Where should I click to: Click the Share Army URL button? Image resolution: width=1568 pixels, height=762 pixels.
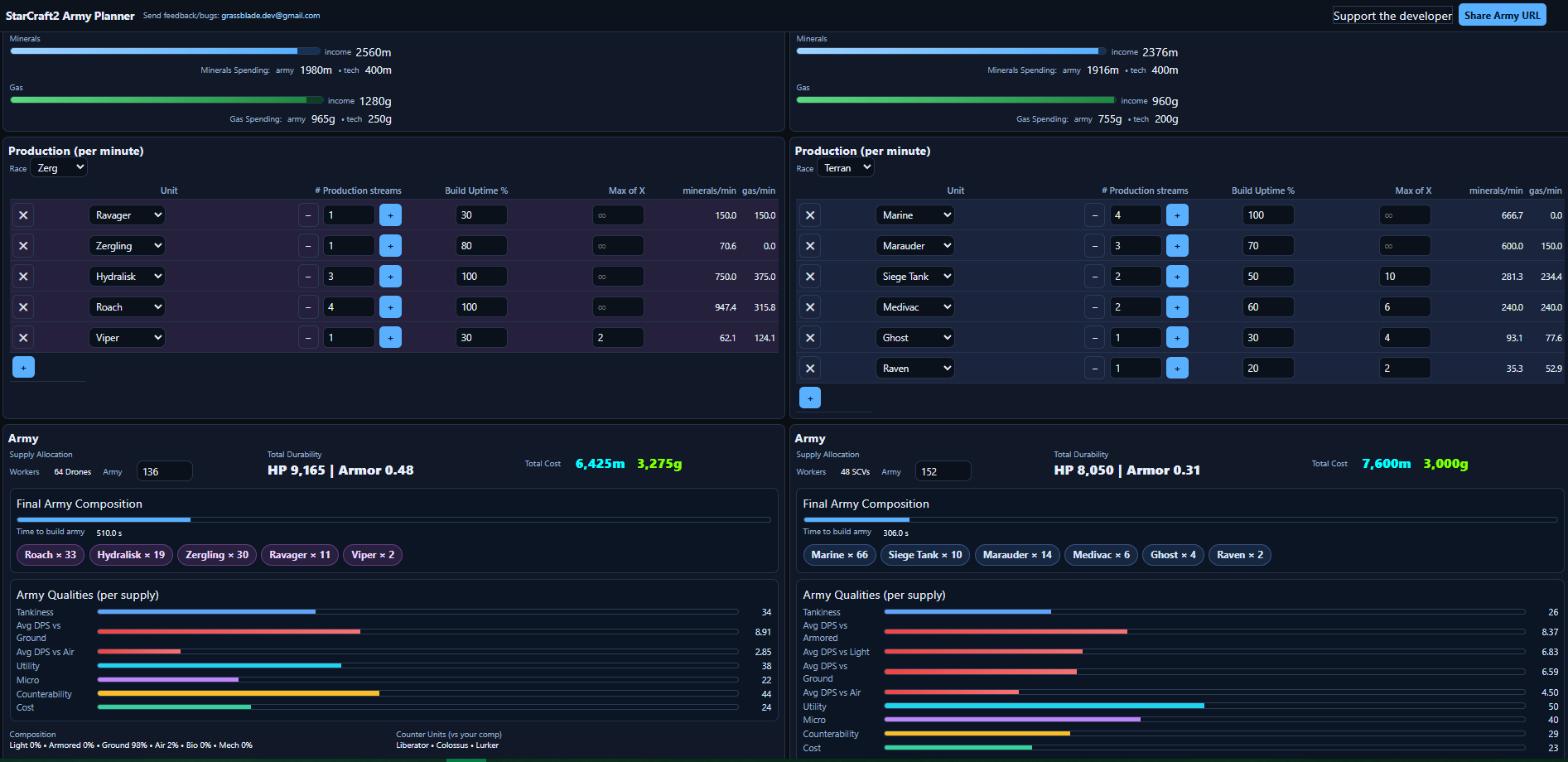pyautogui.click(x=1502, y=14)
